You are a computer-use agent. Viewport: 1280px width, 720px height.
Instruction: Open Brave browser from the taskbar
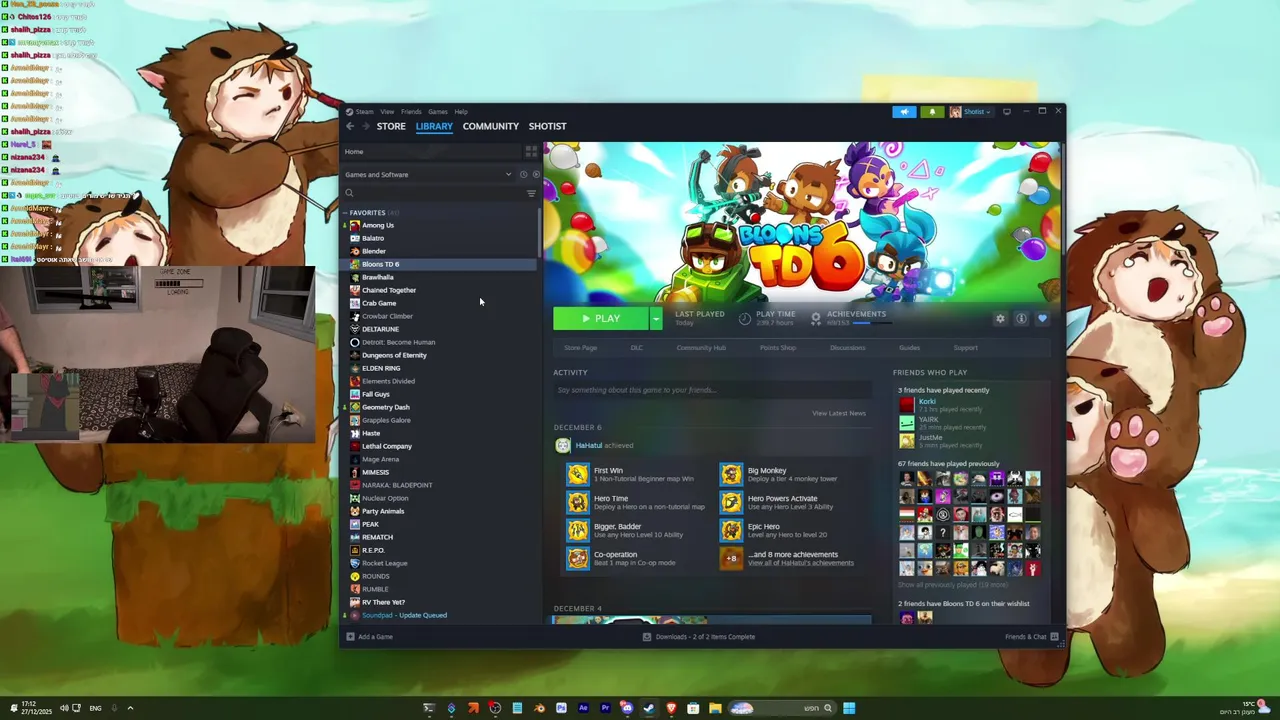tap(671, 708)
